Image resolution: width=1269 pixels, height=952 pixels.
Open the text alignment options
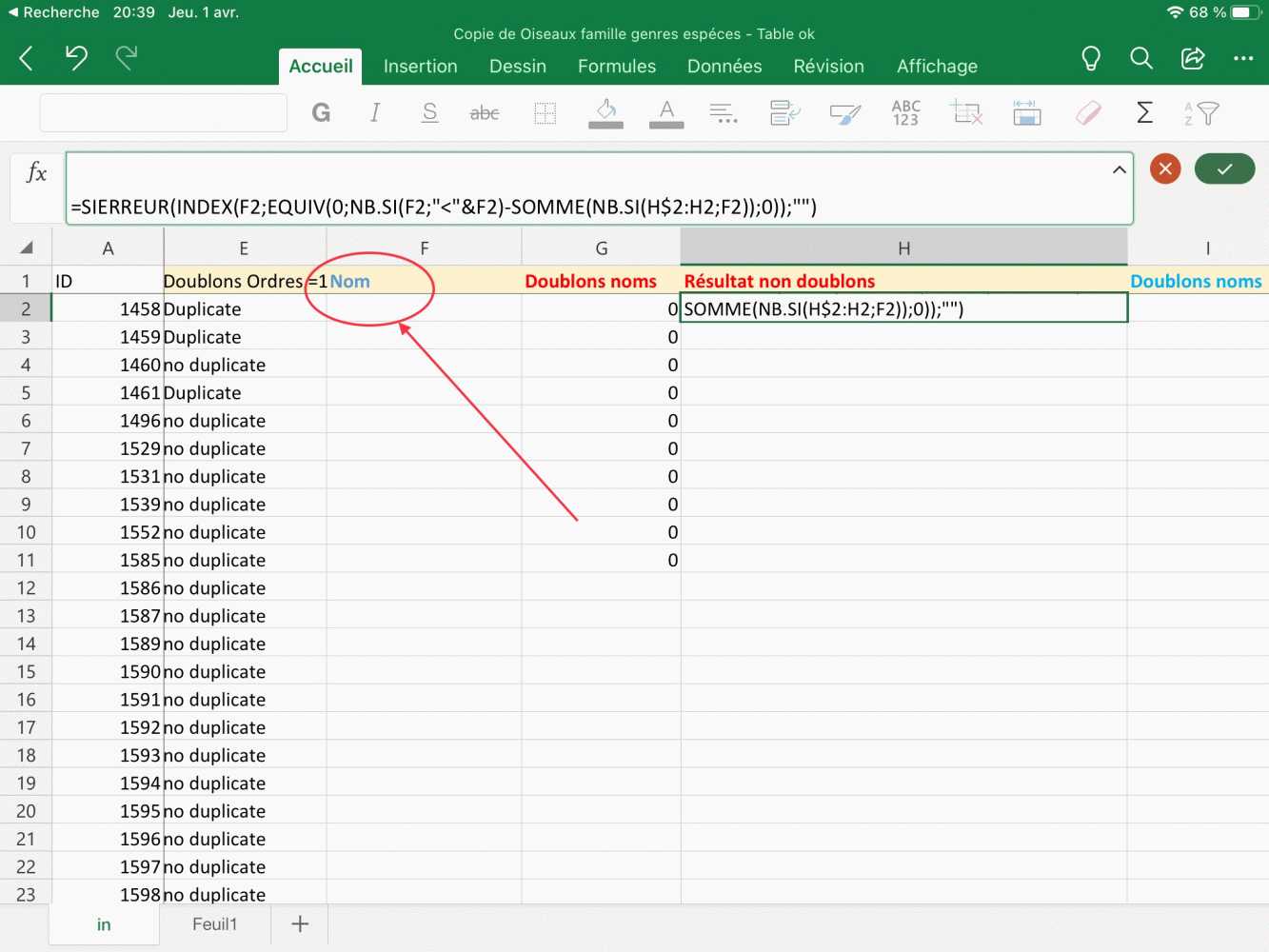tap(724, 113)
